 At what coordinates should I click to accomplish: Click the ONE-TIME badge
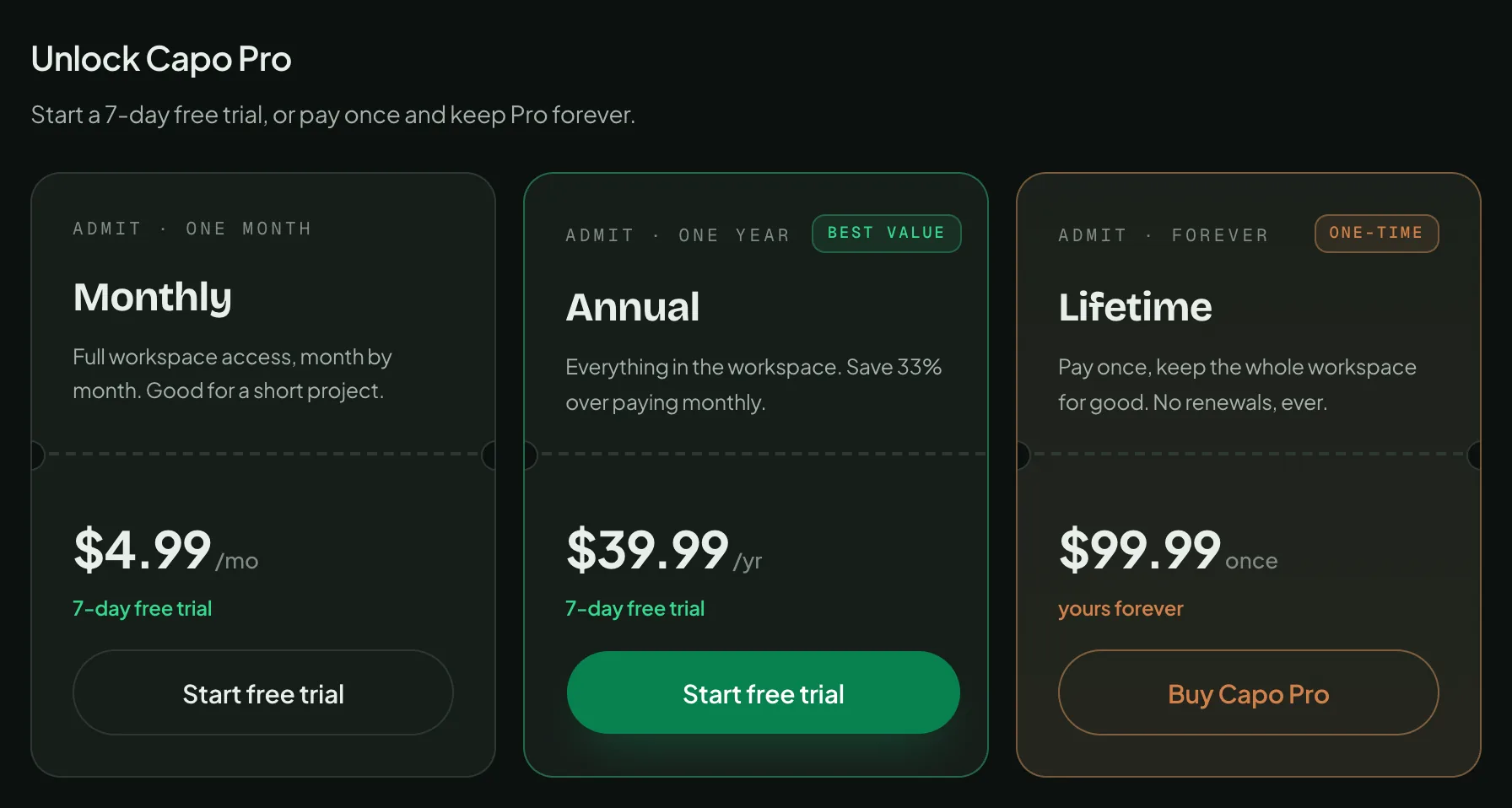[1376, 234]
